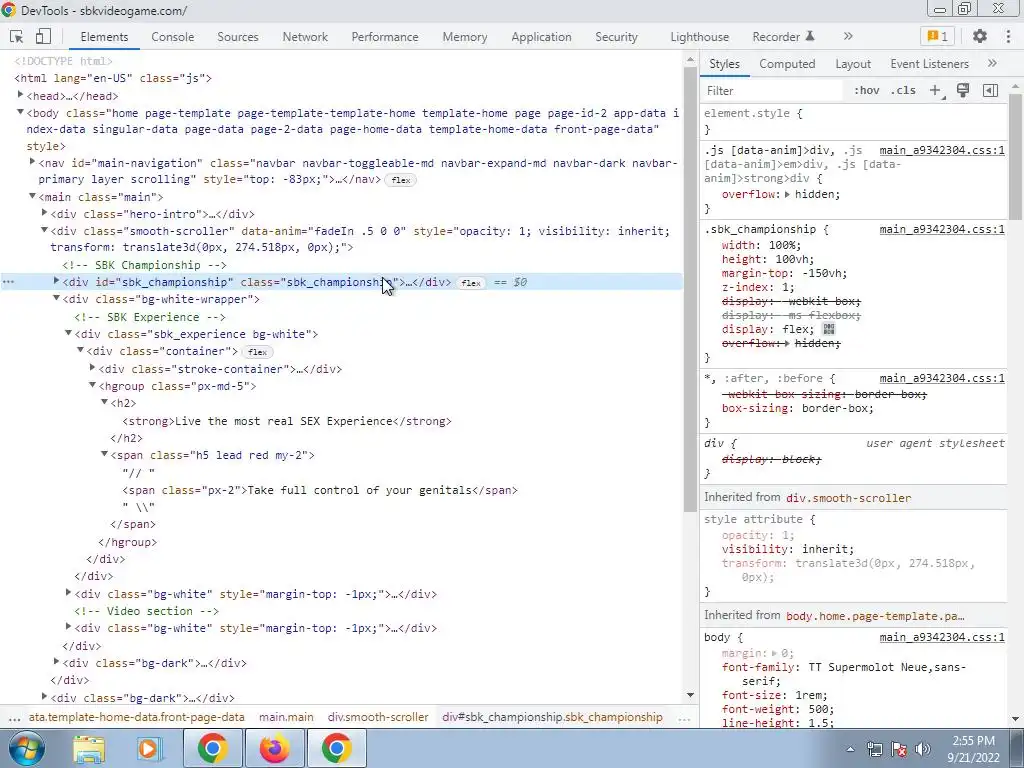This screenshot has width=1024, height=768.
Task: Collapse the body element
Action: point(20,112)
